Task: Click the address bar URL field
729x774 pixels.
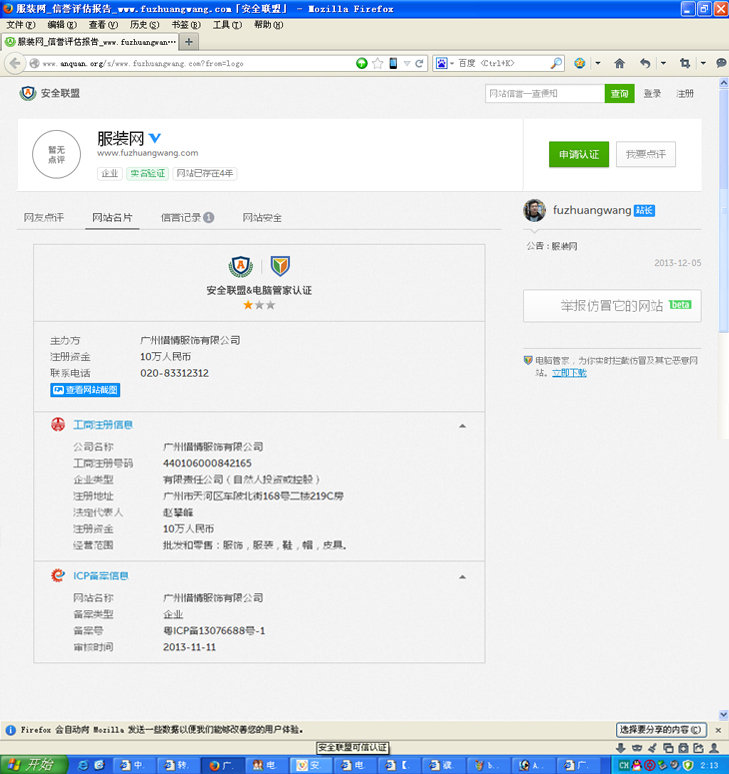Action: click(x=197, y=63)
